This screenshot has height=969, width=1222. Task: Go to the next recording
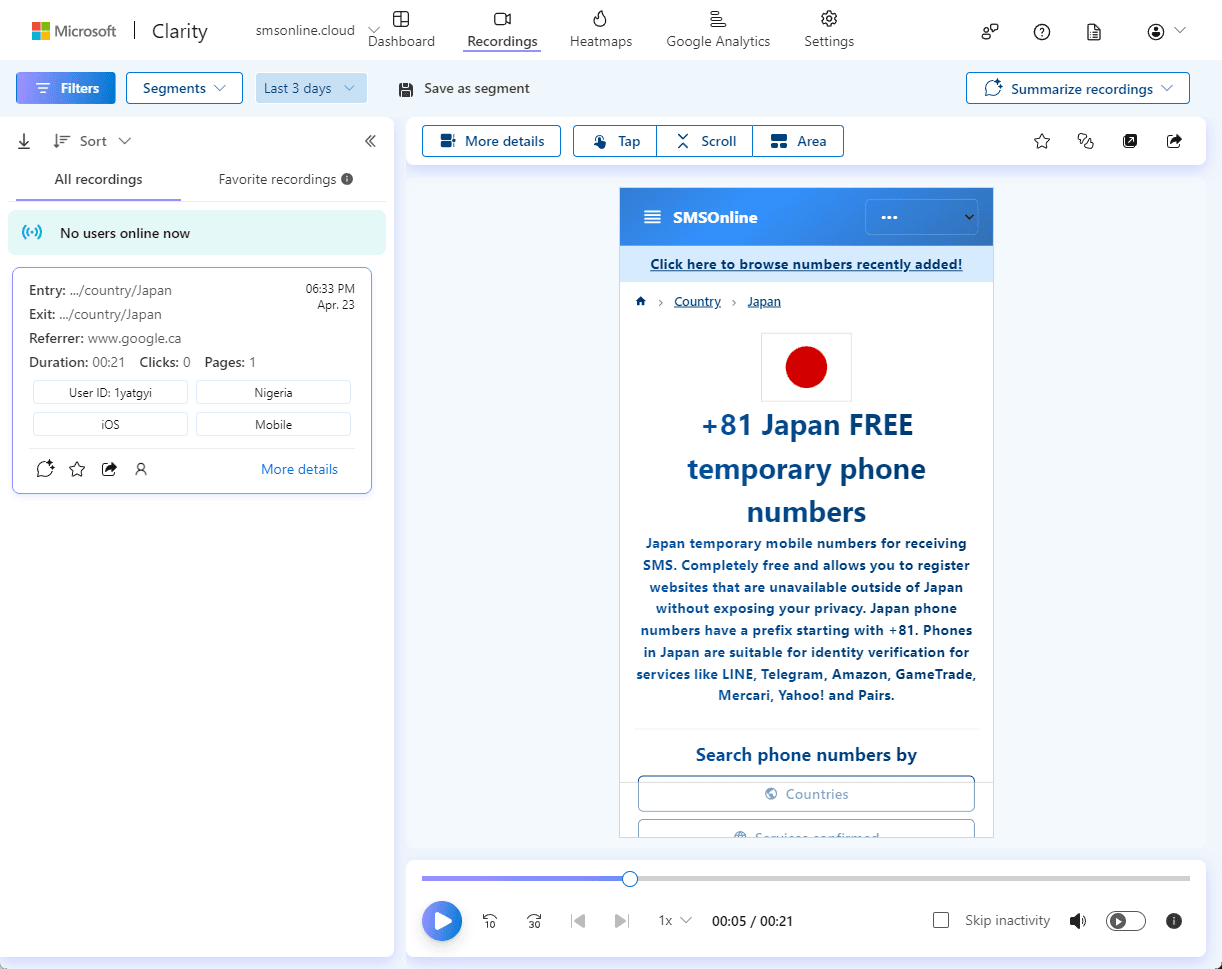coord(622,921)
